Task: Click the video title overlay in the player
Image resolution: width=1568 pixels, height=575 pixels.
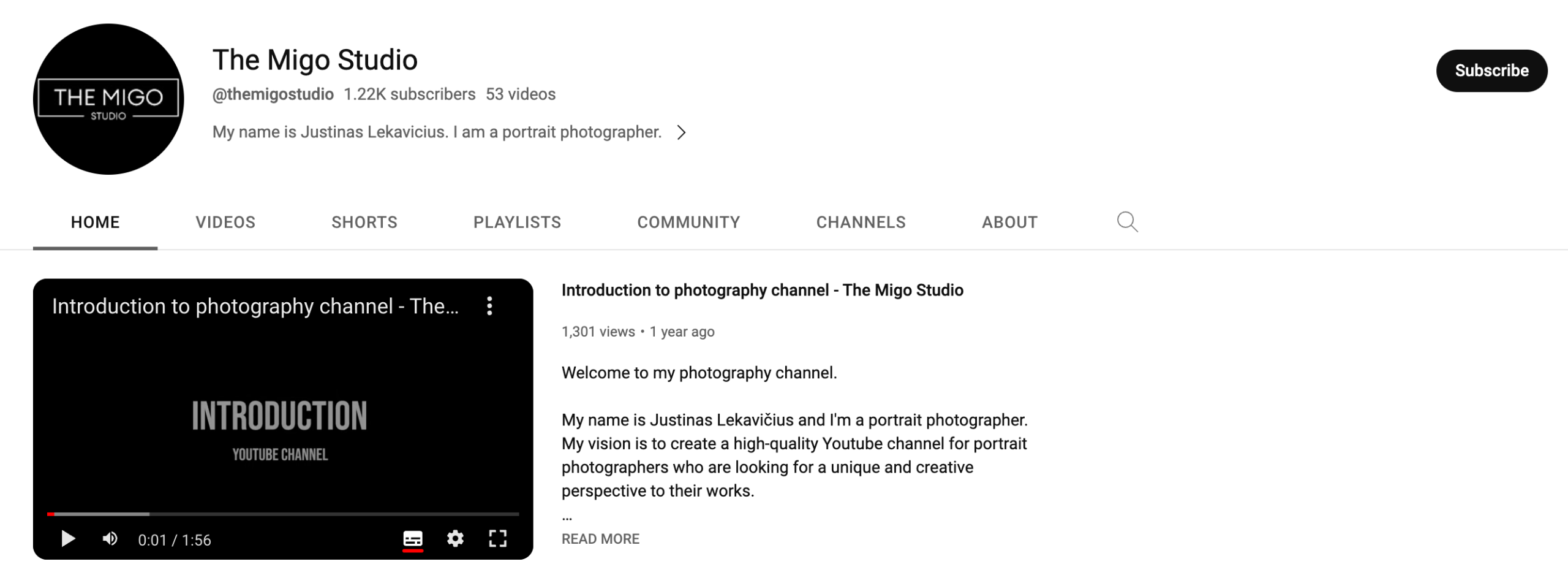Action: click(x=255, y=306)
